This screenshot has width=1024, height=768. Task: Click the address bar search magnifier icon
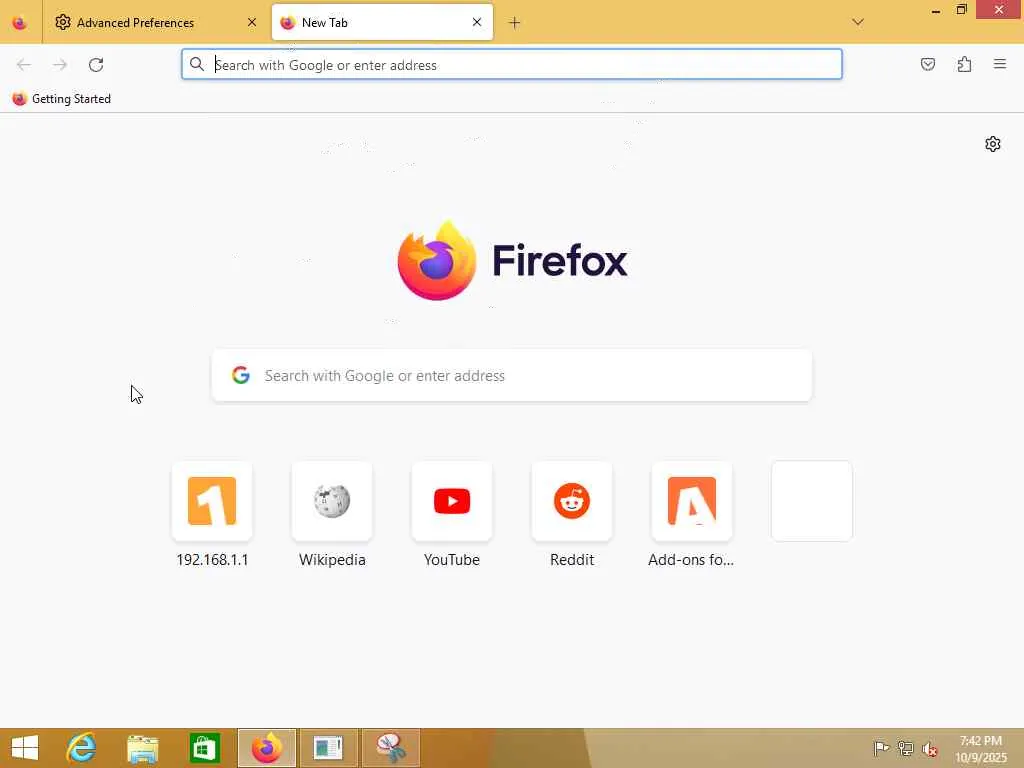click(197, 64)
